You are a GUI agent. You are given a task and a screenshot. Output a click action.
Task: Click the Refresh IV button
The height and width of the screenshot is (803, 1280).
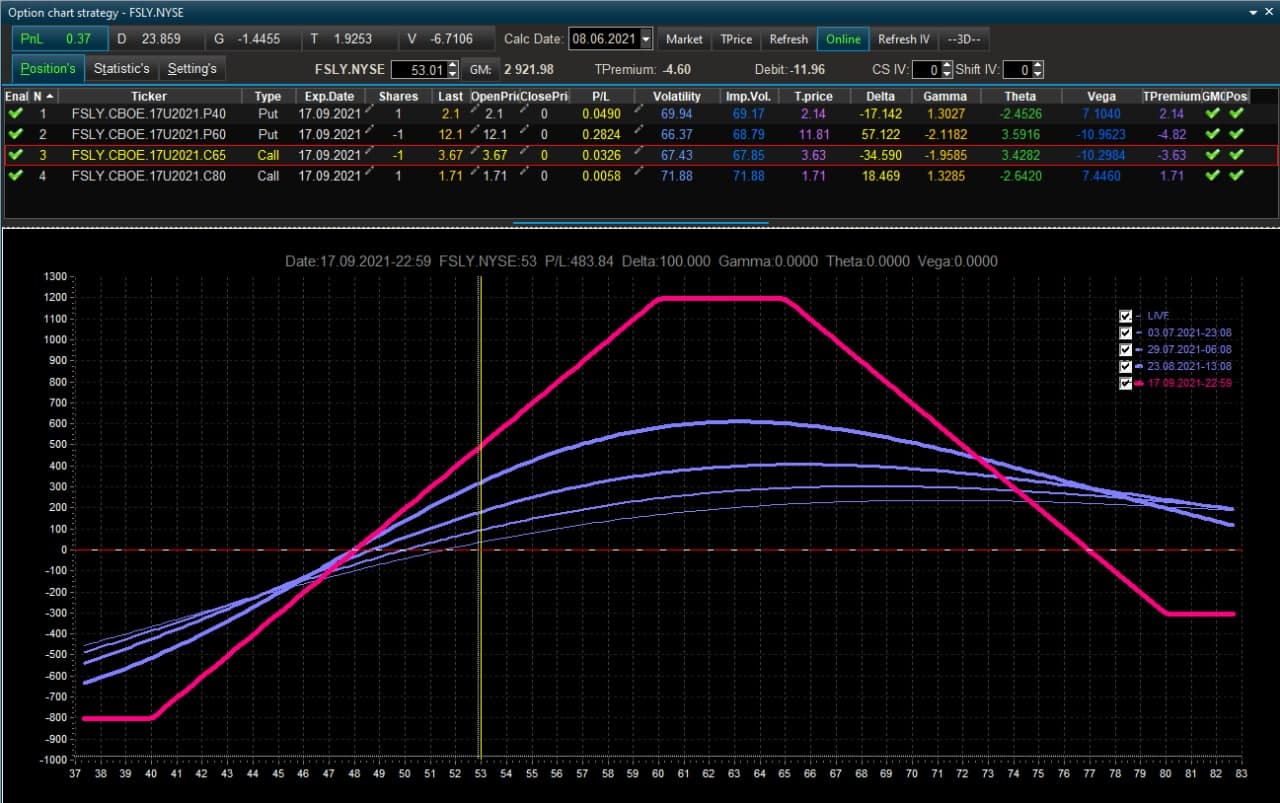[x=904, y=39]
